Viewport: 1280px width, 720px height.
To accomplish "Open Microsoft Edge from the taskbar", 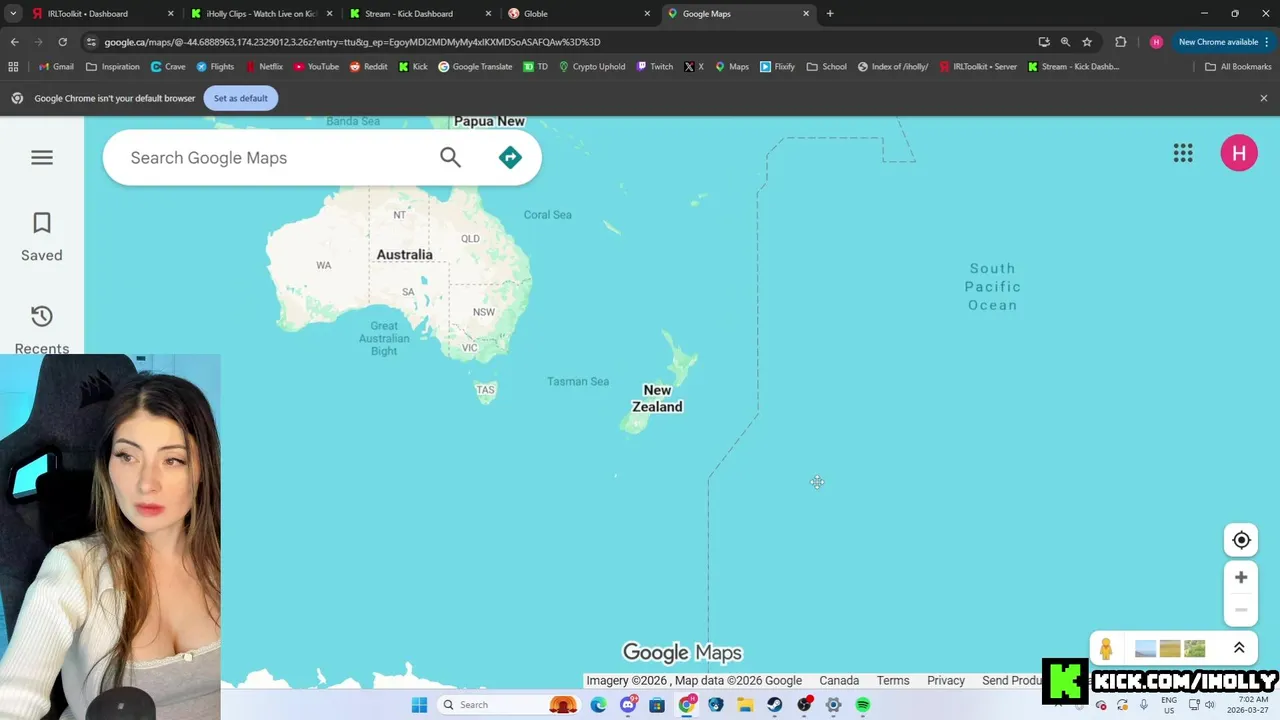I will [x=598, y=705].
